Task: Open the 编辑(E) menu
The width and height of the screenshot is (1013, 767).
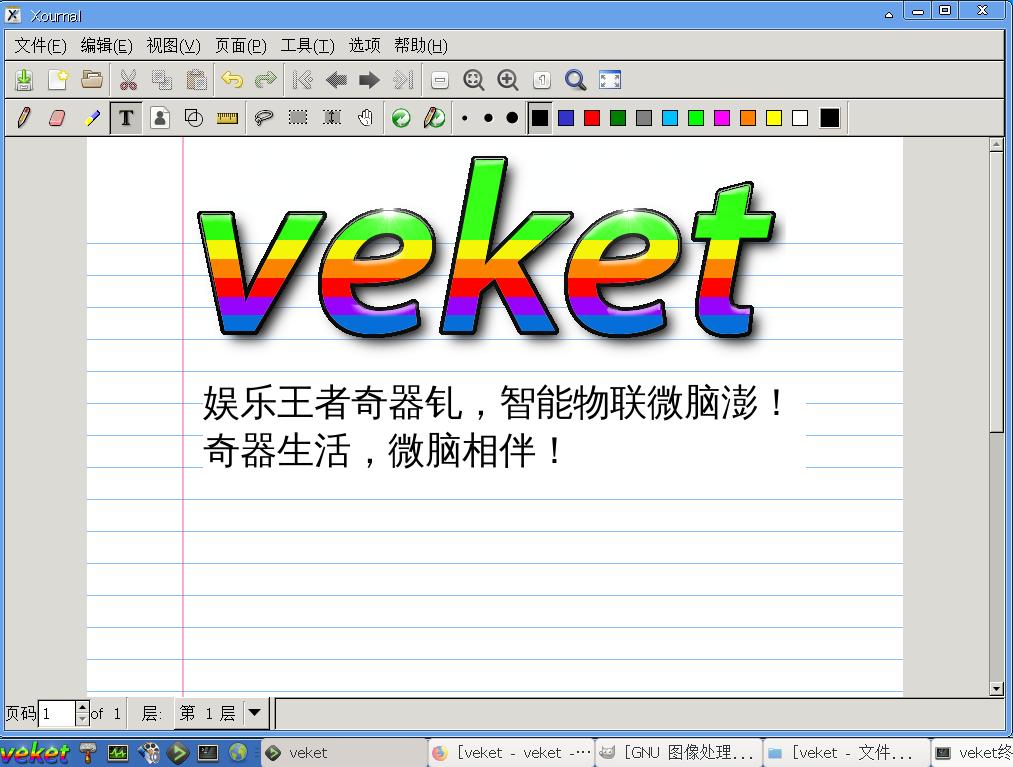Action: (107, 45)
